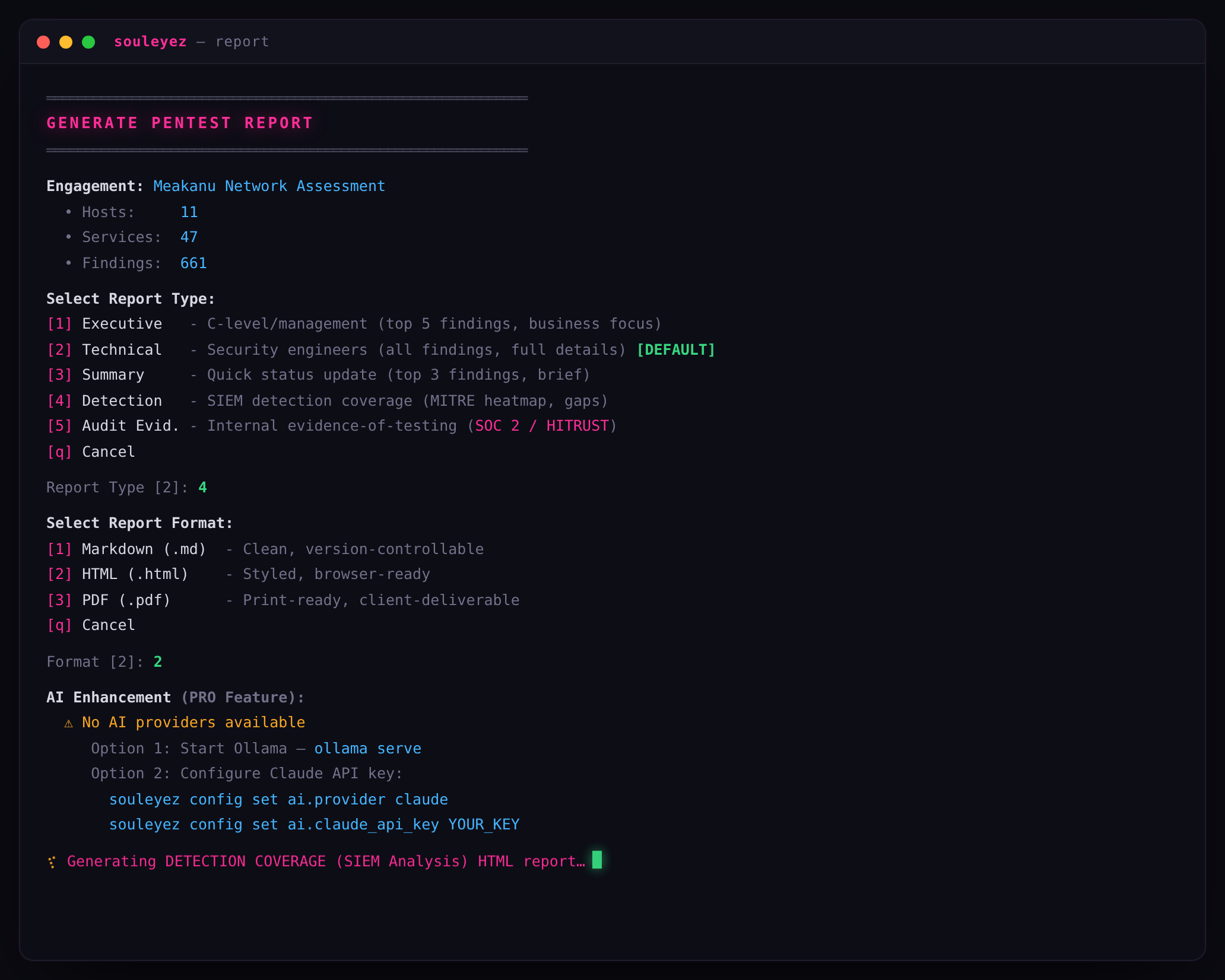Click 'No AI providers available' warning text
Image resolution: width=1225 pixels, height=980 pixels.
click(193, 723)
